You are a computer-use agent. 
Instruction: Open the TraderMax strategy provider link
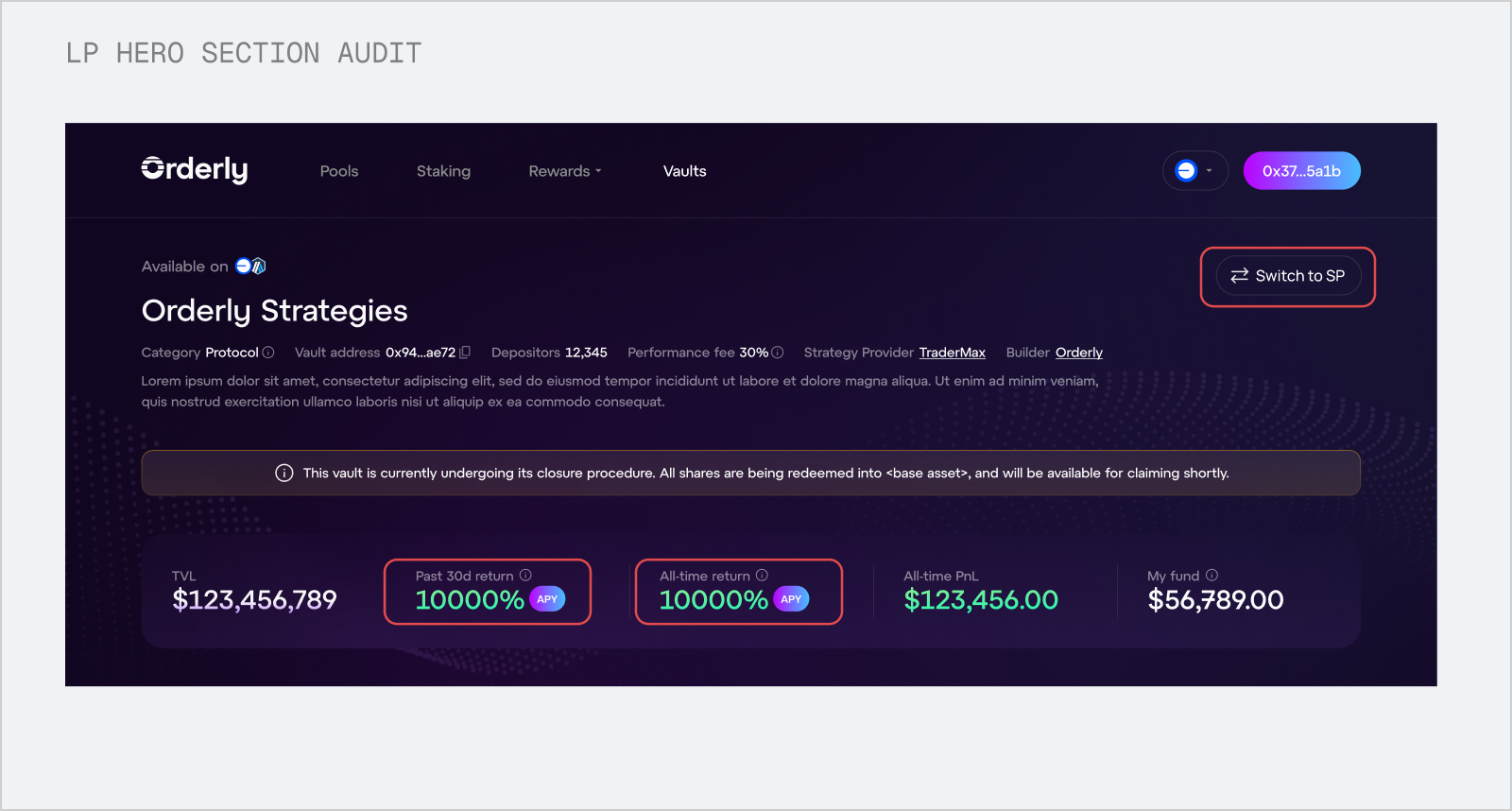(952, 353)
